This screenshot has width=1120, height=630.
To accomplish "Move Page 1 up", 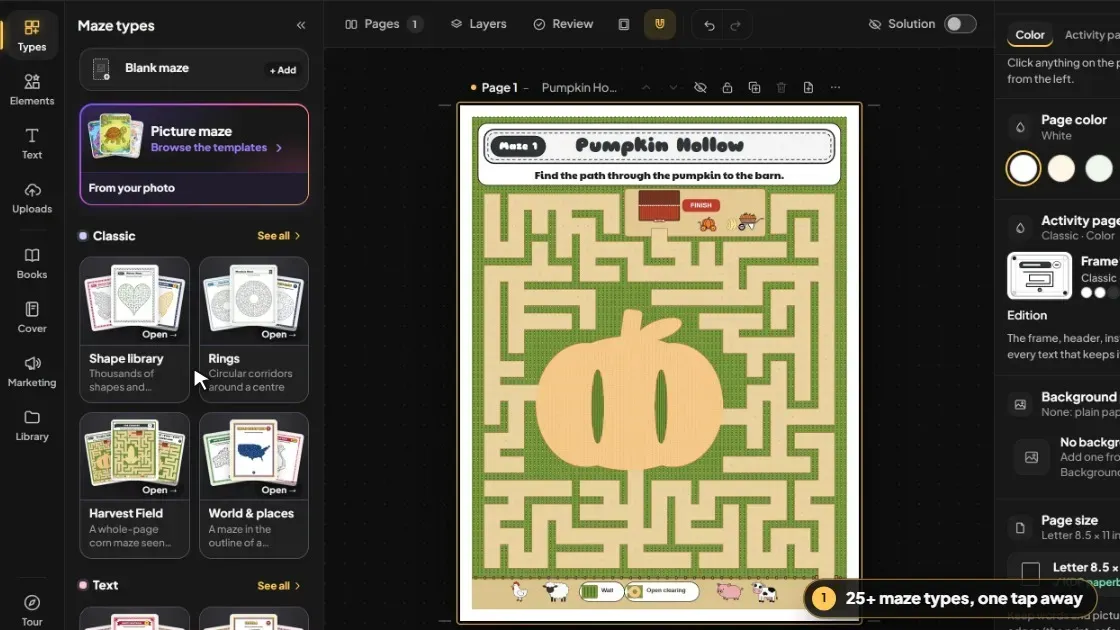I will coord(646,88).
